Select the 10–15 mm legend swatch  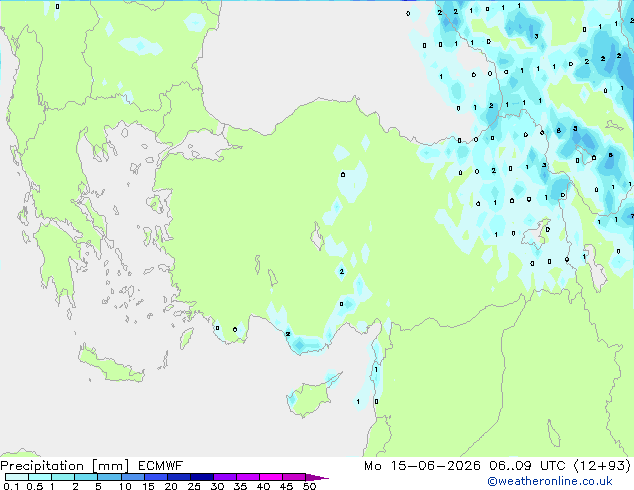pos(132,477)
